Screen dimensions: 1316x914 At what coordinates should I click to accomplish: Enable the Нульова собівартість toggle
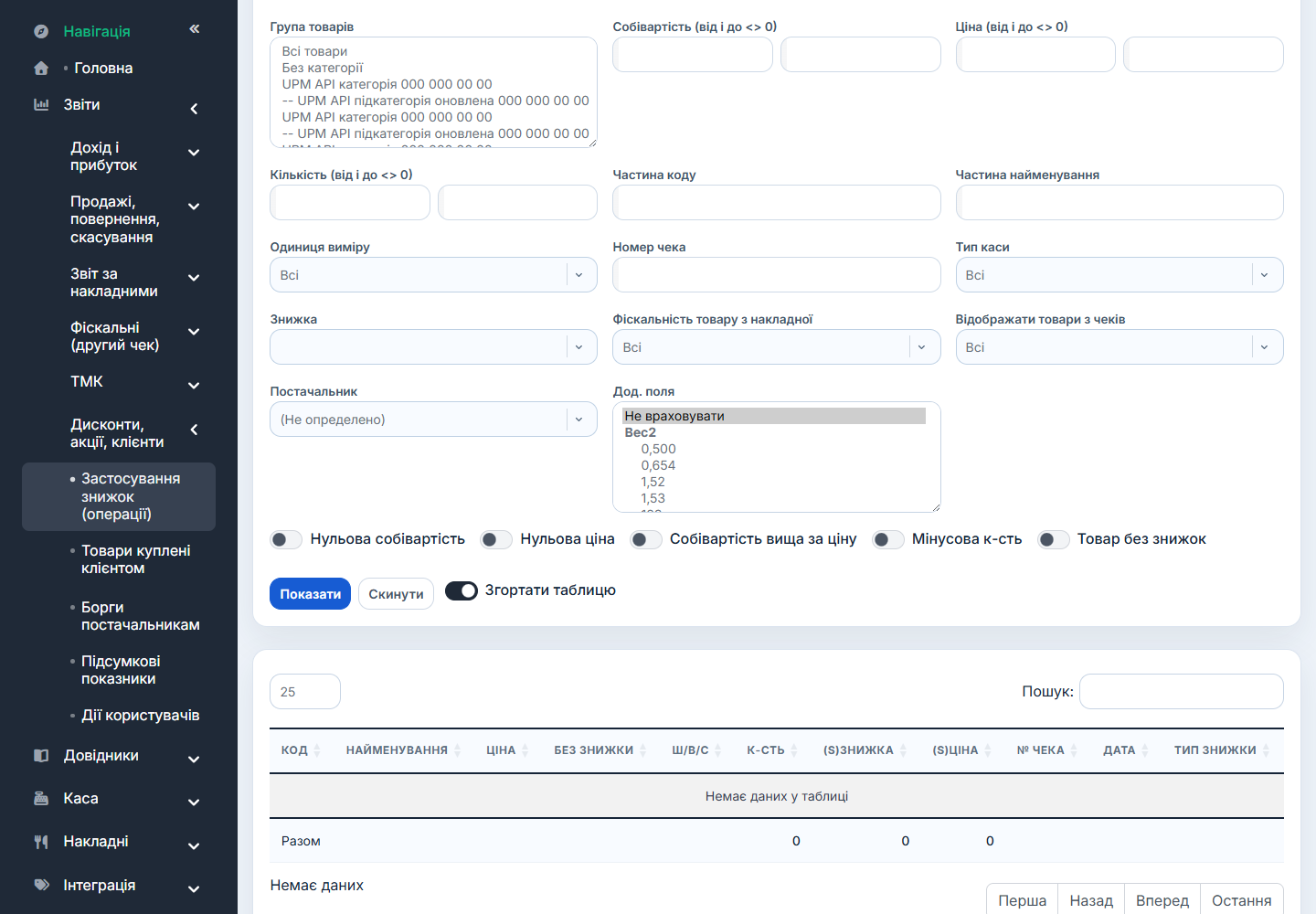tap(286, 539)
